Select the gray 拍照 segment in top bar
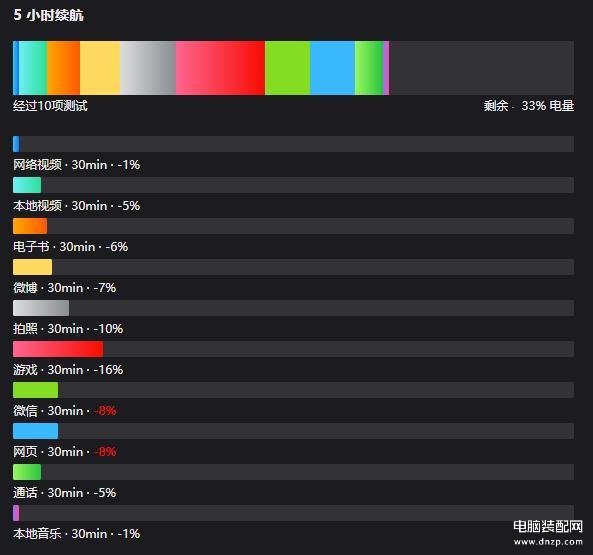The height and width of the screenshot is (555, 593). click(148, 68)
